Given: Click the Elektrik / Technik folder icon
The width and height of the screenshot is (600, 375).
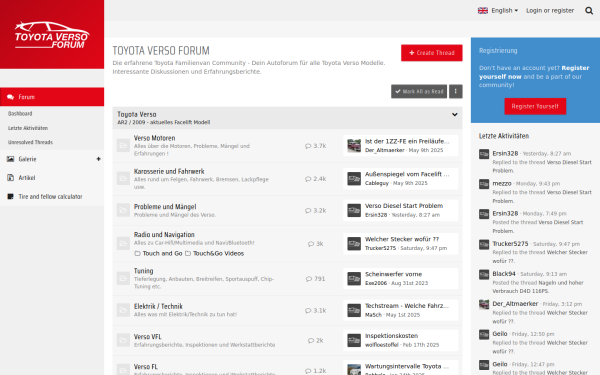Looking at the screenshot, I should [x=123, y=310].
